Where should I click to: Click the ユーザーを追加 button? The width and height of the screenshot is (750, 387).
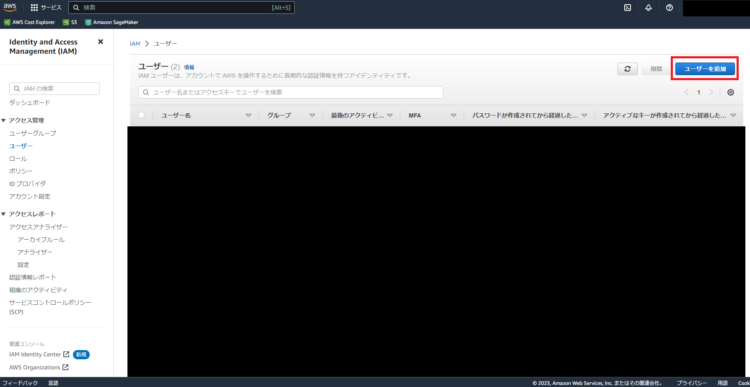(x=705, y=69)
